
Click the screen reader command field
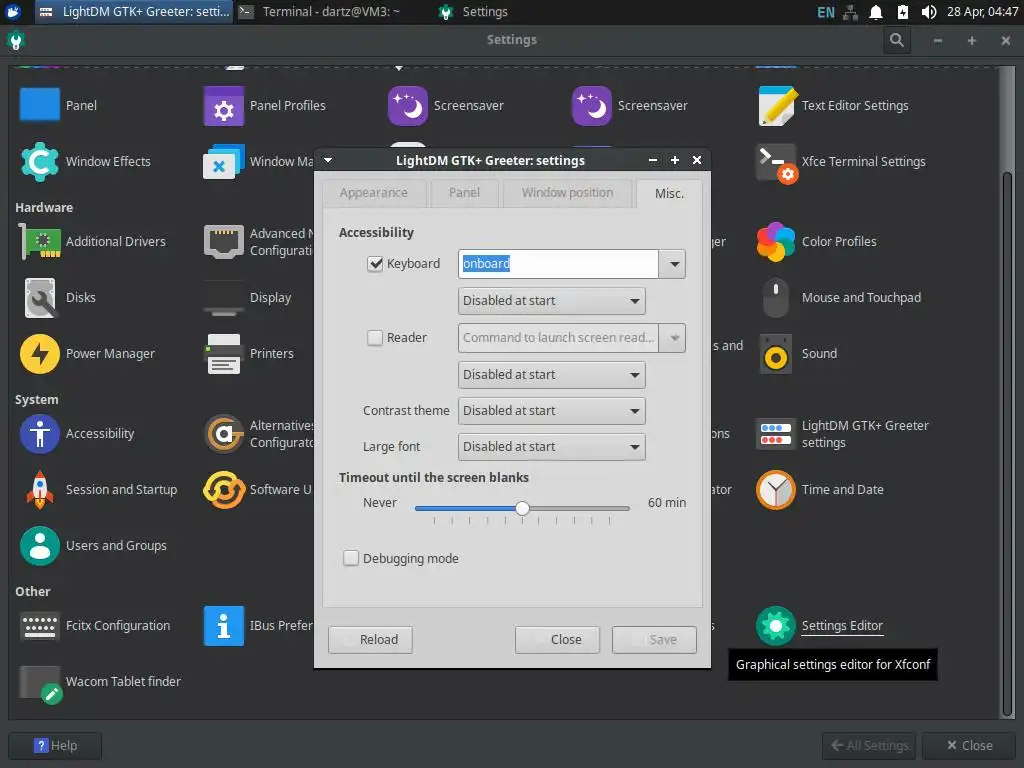[558, 338]
